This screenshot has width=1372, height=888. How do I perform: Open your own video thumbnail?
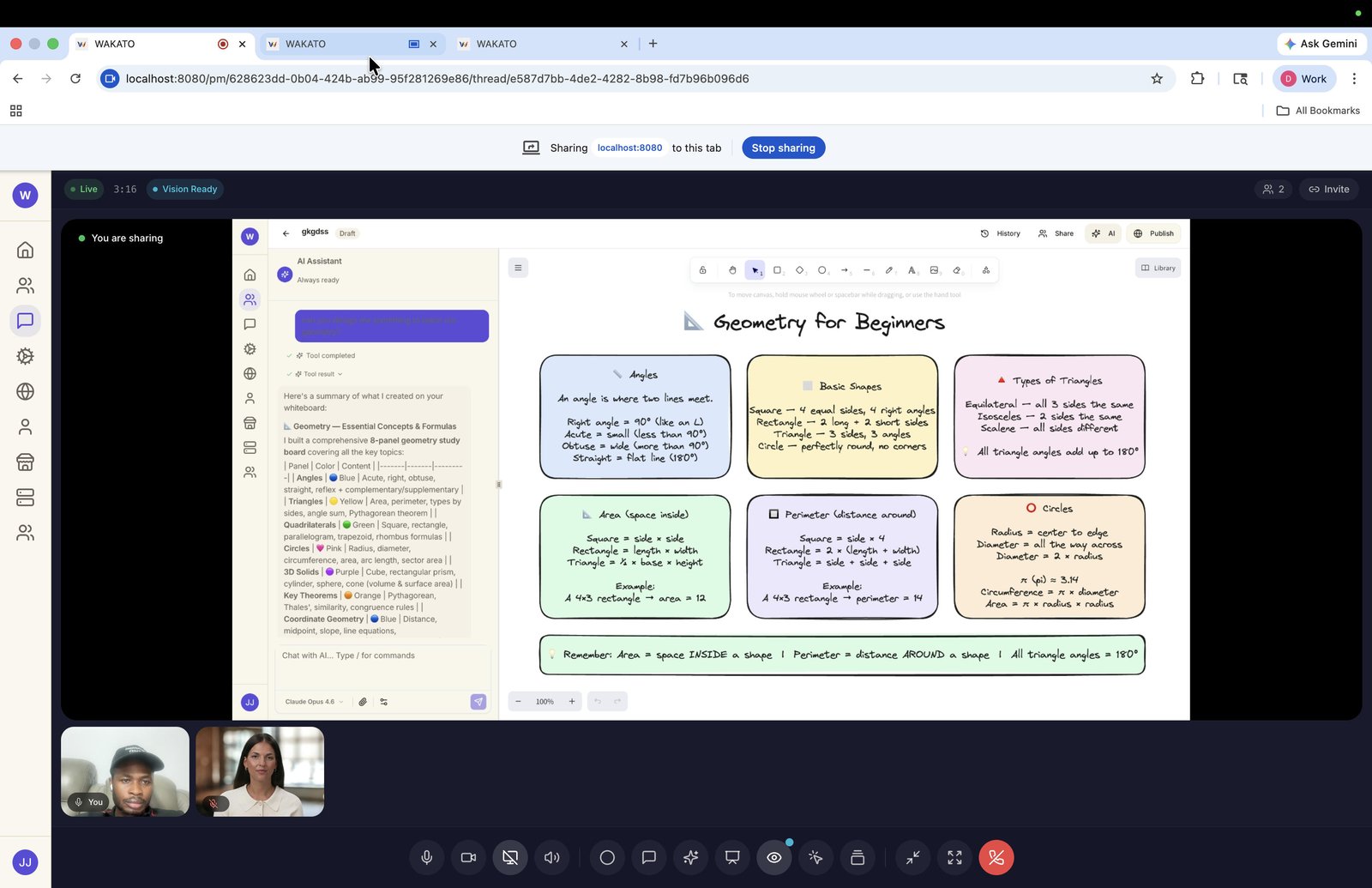point(125,771)
